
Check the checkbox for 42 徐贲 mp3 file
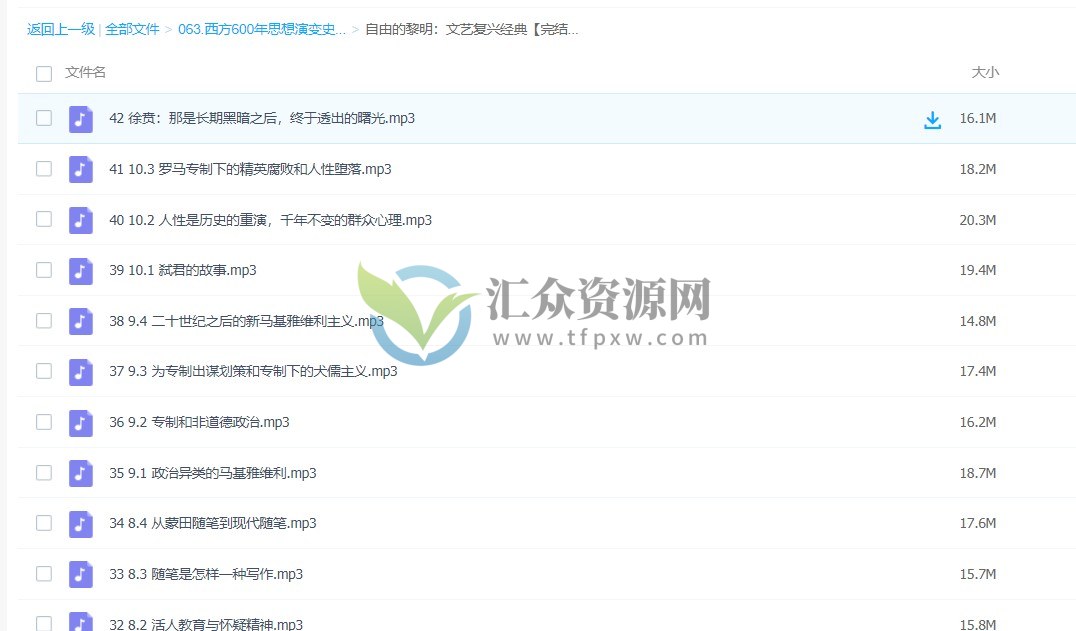coord(43,118)
